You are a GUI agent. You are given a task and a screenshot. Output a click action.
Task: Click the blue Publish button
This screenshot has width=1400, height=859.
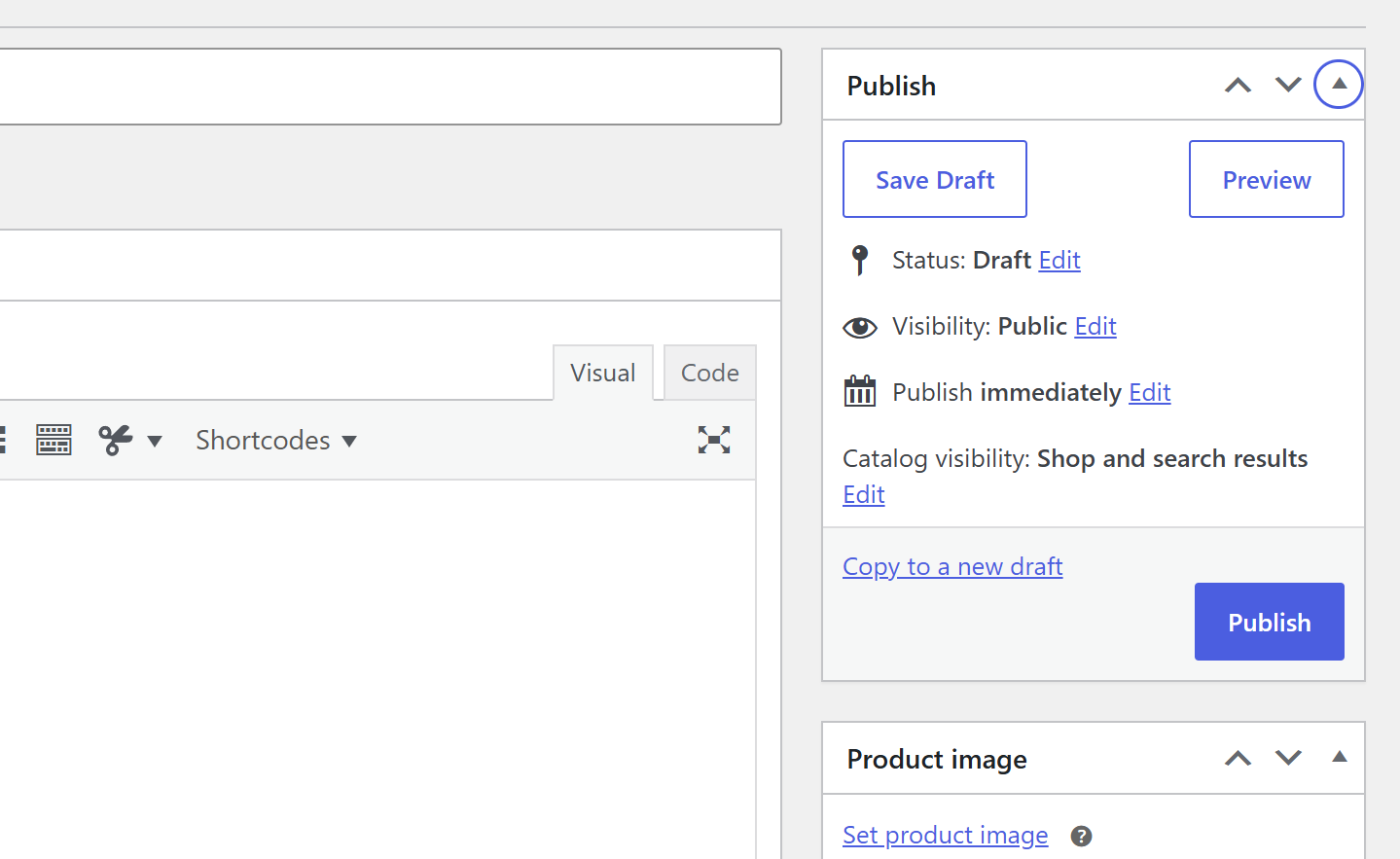1270,622
